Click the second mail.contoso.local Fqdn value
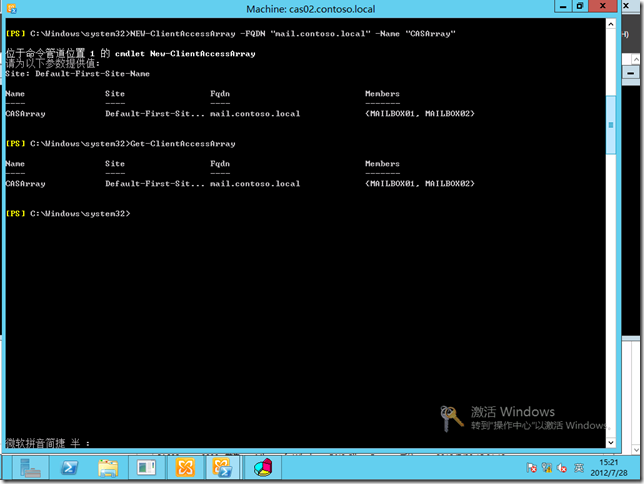Image resolution: width=644 pixels, height=484 pixels. [x=255, y=184]
